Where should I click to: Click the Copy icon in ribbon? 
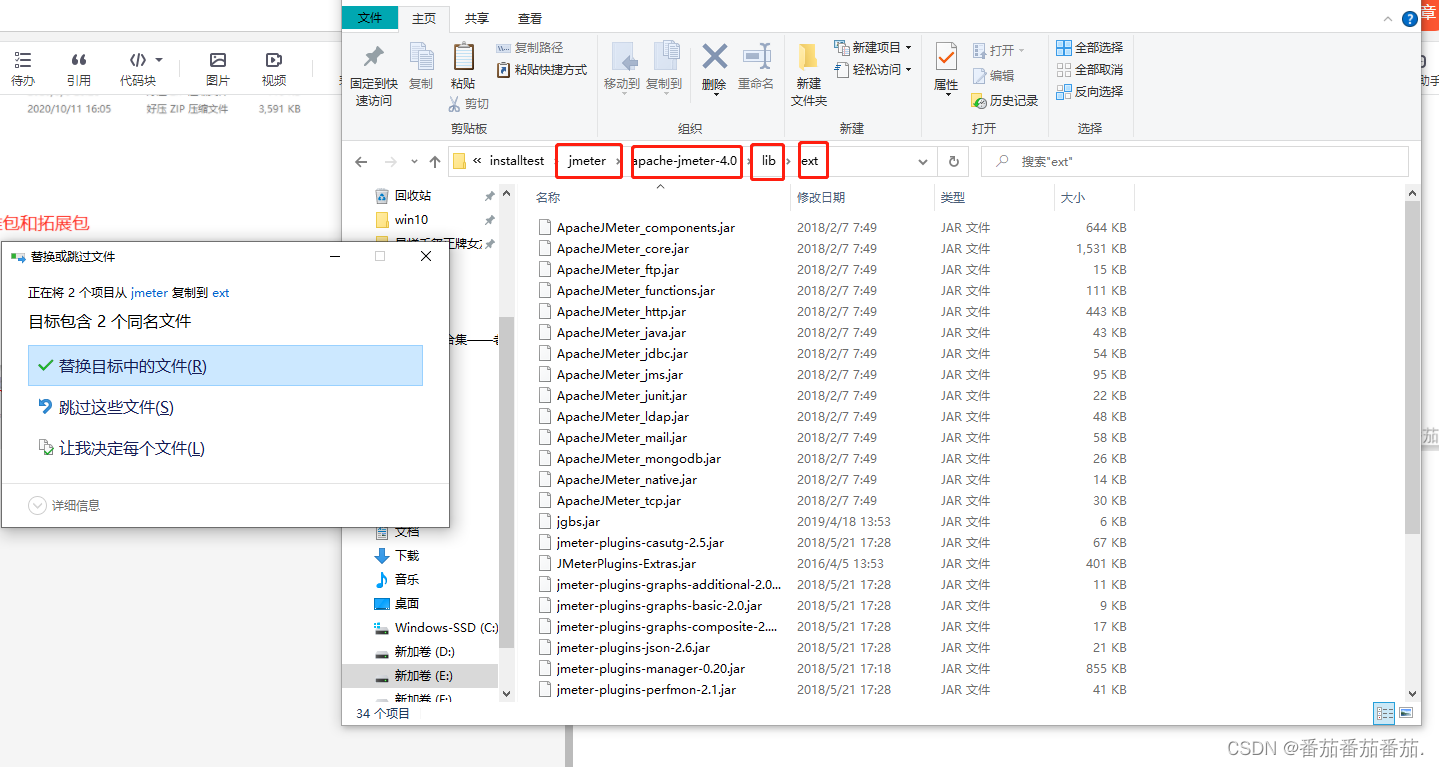pyautogui.click(x=421, y=57)
